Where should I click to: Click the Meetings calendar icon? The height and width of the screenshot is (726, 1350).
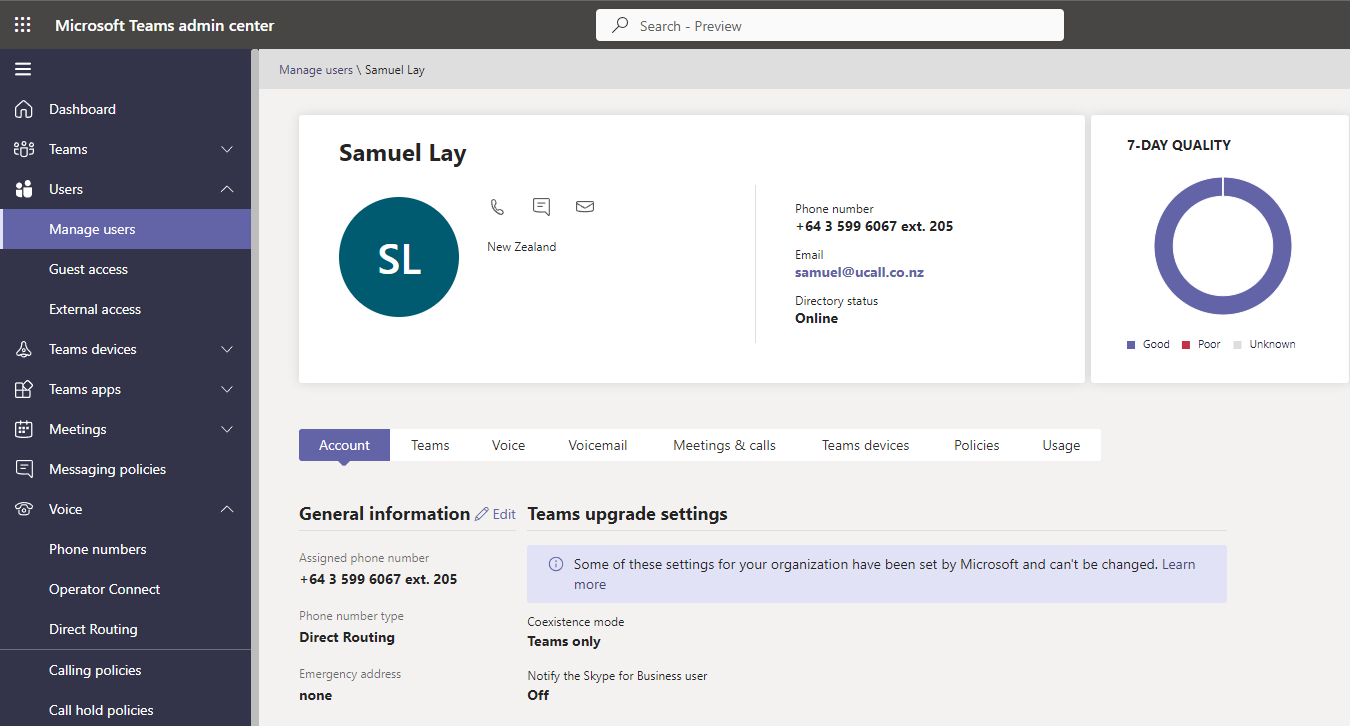[x=24, y=429]
